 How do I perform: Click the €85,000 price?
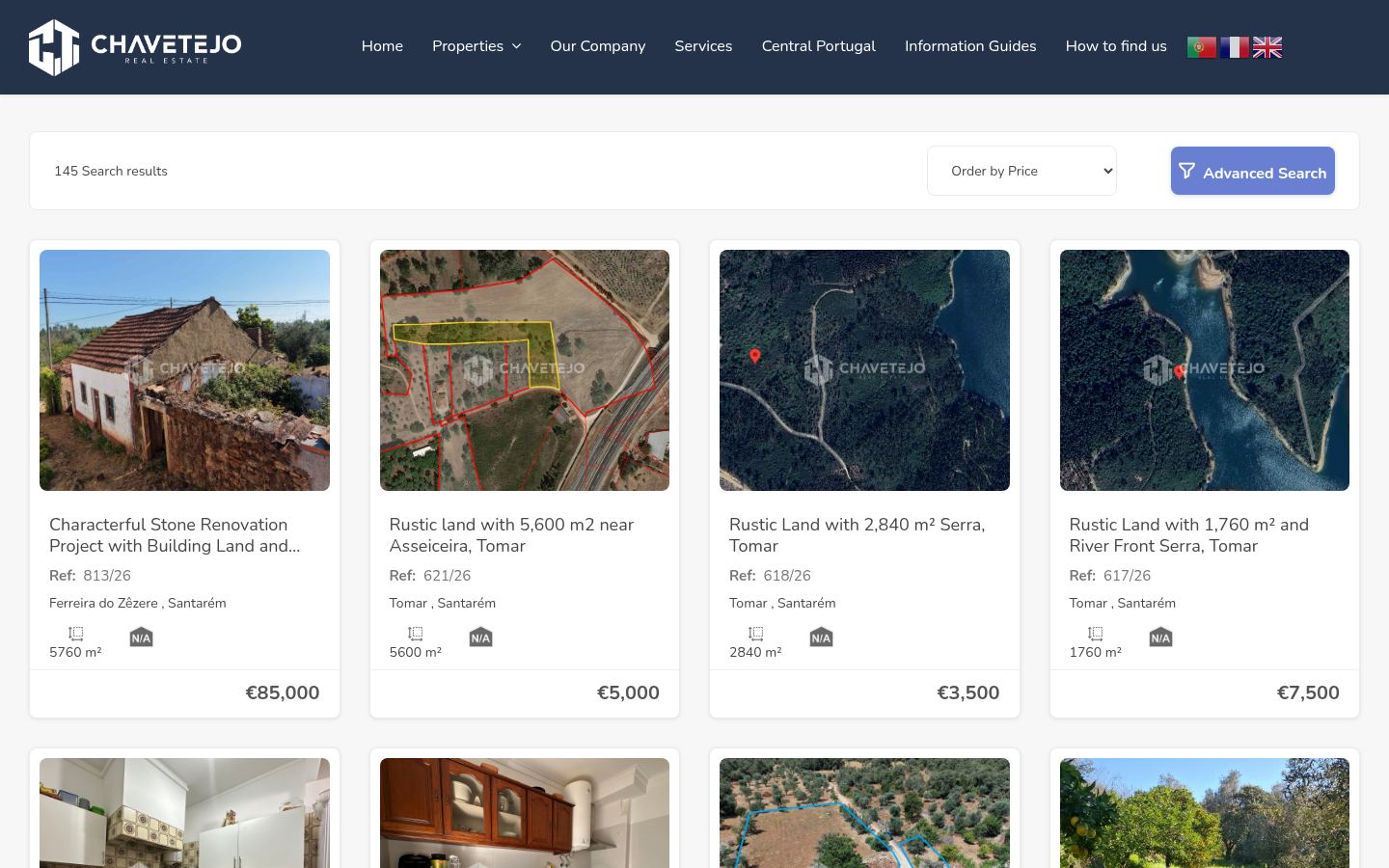[283, 692]
